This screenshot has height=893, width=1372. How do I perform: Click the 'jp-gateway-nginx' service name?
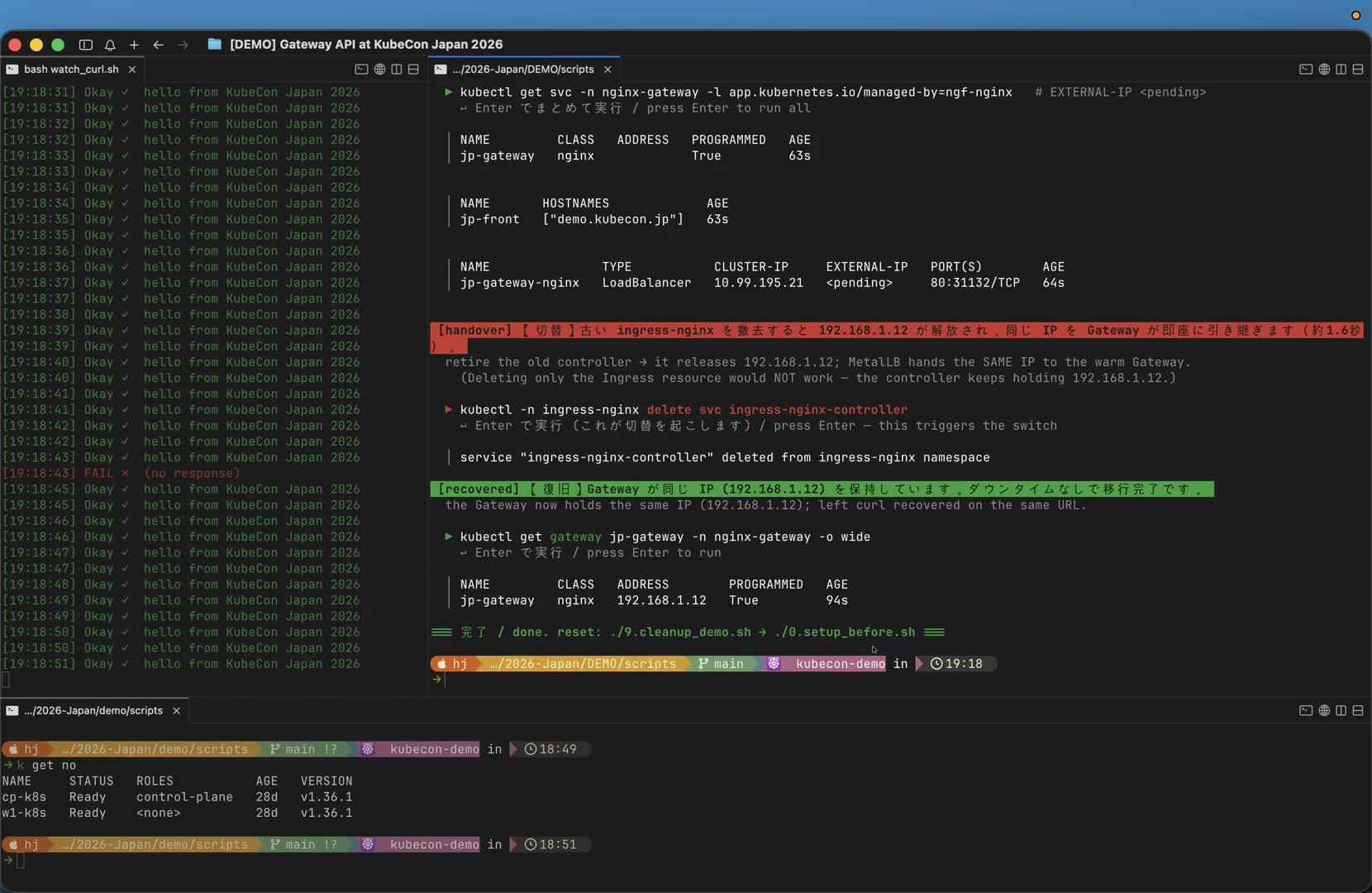tap(520, 283)
